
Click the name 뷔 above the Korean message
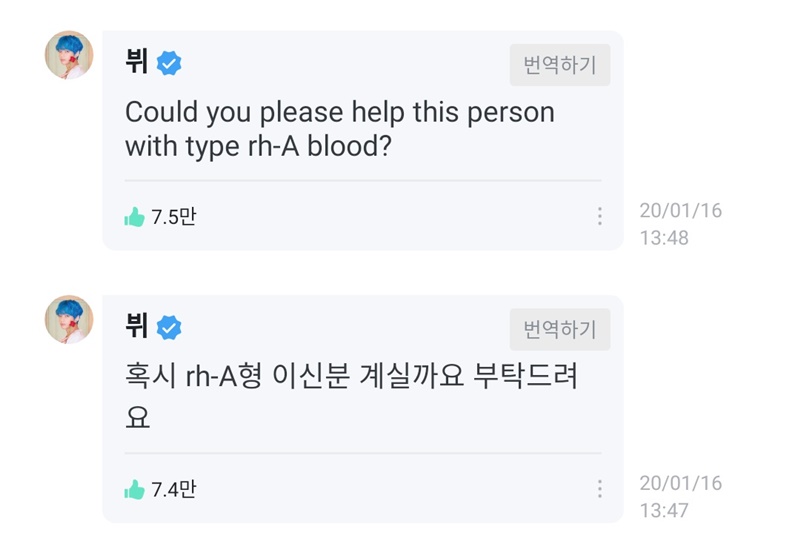[x=137, y=326]
